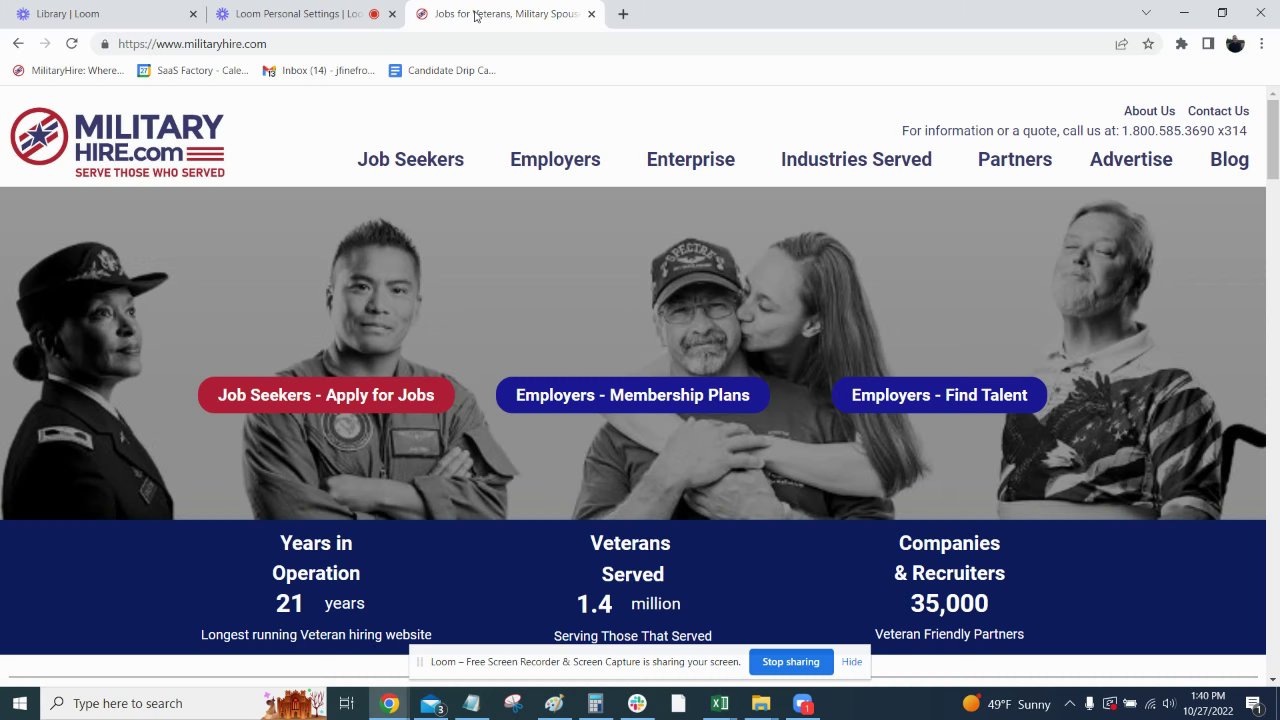Open Windows Start menu
Image resolution: width=1280 pixels, height=720 pixels.
(x=19, y=703)
